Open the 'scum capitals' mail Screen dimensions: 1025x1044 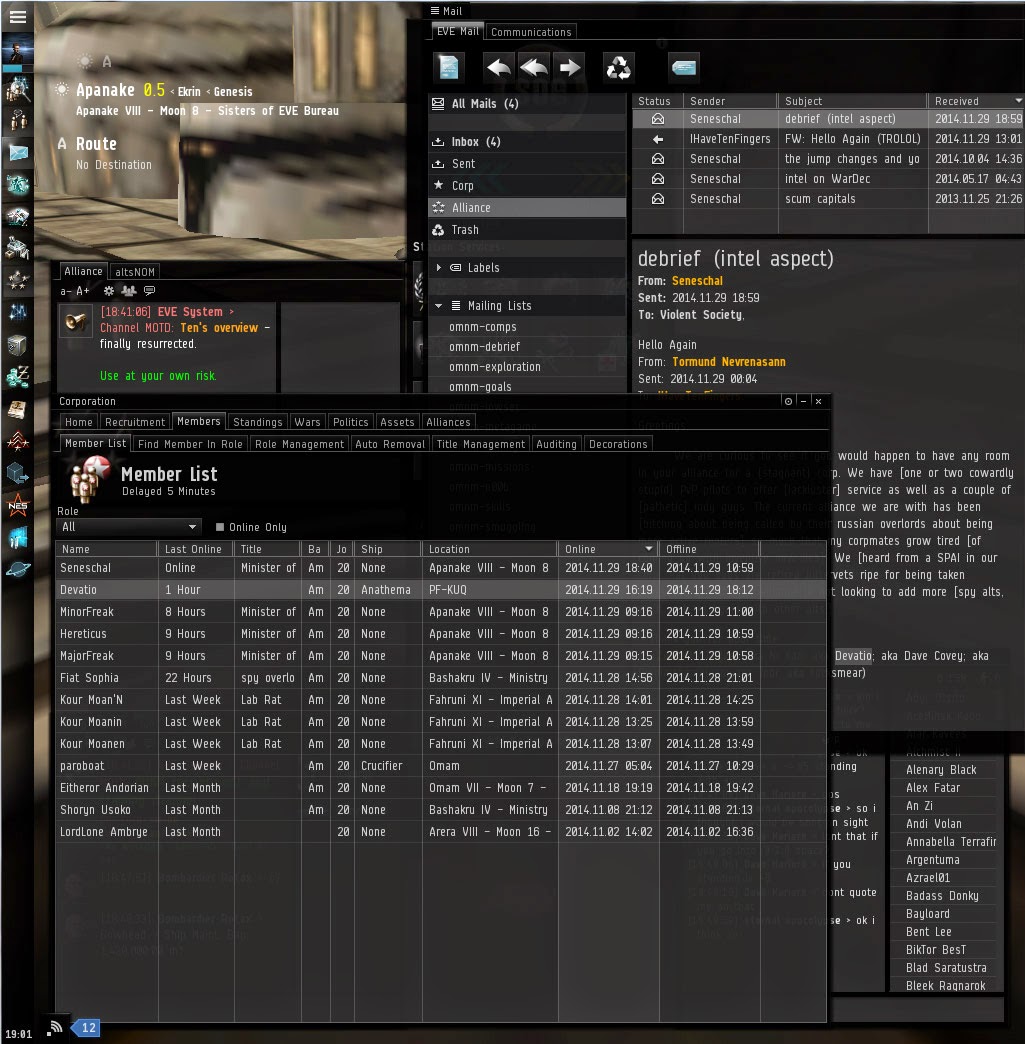tap(828, 199)
